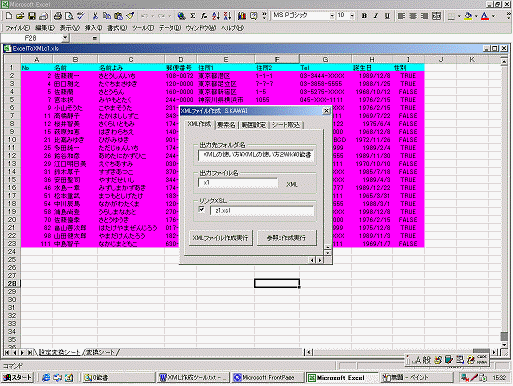Open the Fill Color dropdown arrow
Viewport: 513px width, 386px height.
coord(476,16)
